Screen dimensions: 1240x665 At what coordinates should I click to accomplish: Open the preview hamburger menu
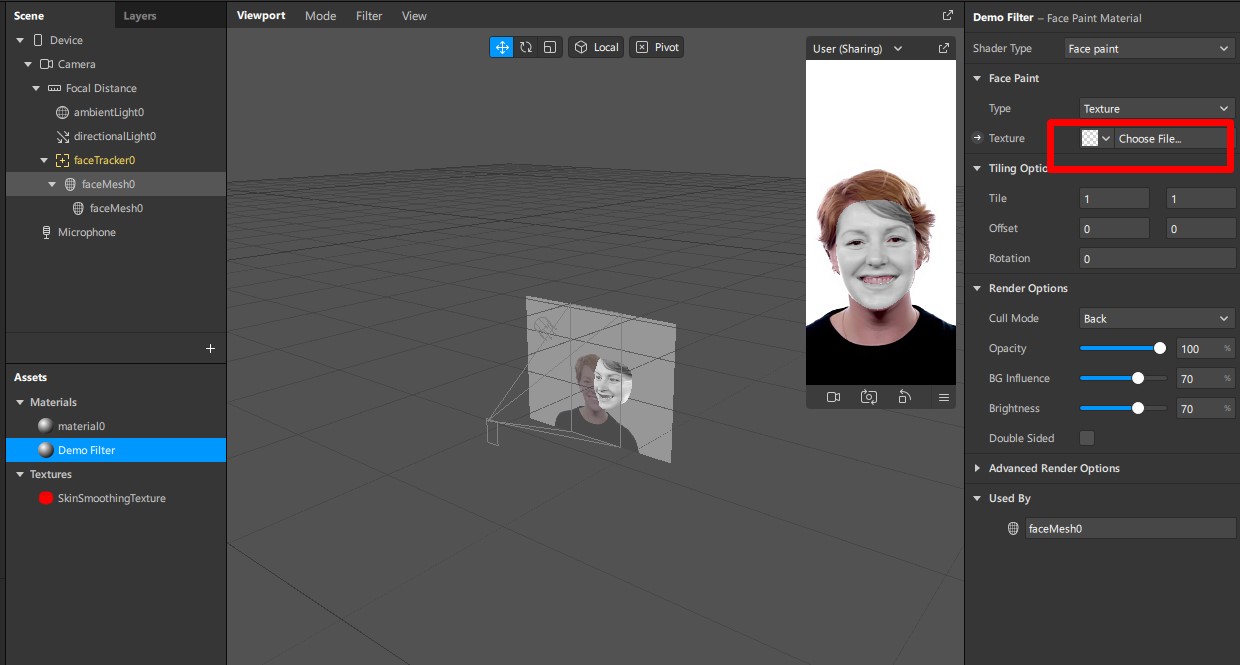943,397
